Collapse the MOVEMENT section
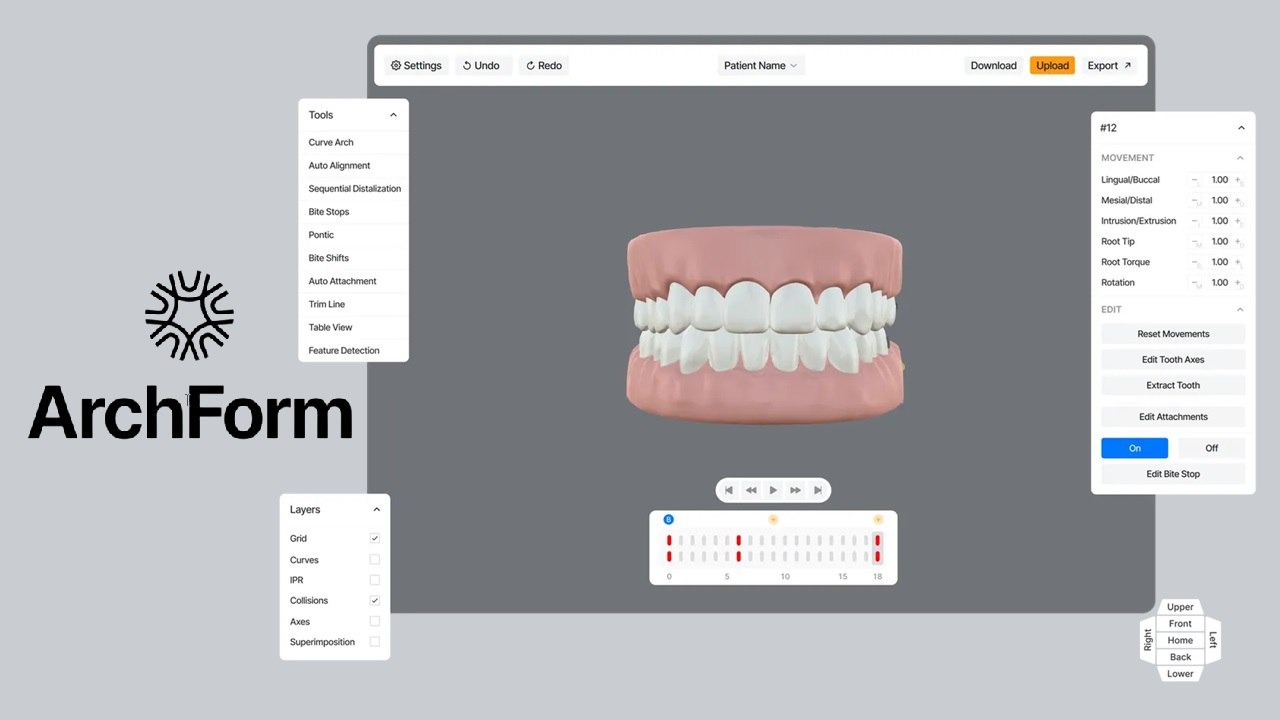The width and height of the screenshot is (1280, 720). pyautogui.click(x=1240, y=158)
